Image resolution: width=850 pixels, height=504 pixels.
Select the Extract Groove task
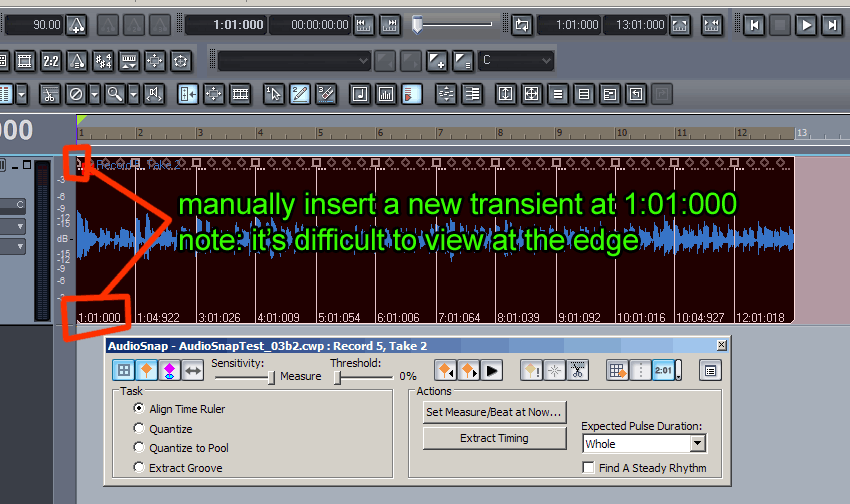[x=139, y=468]
